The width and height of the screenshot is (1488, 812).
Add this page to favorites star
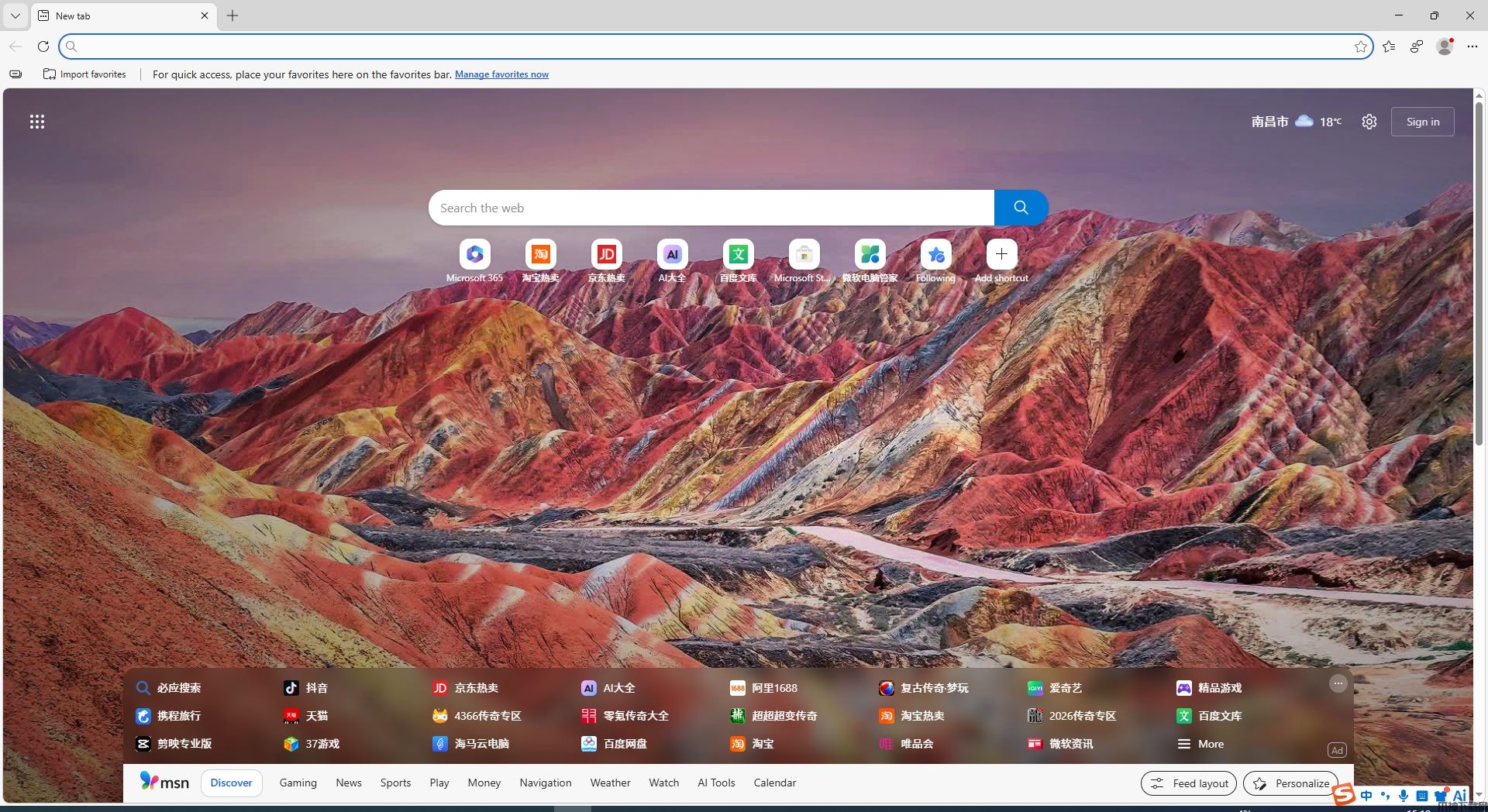tap(1360, 46)
